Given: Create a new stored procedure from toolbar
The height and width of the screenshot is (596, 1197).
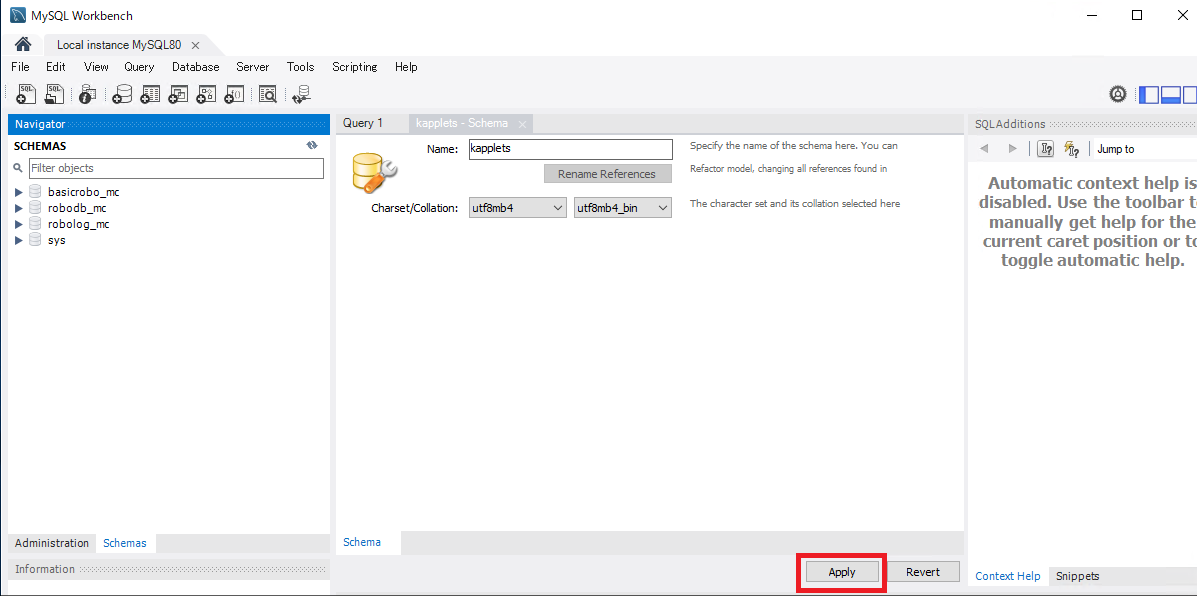Looking at the screenshot, I should [206, 94].
